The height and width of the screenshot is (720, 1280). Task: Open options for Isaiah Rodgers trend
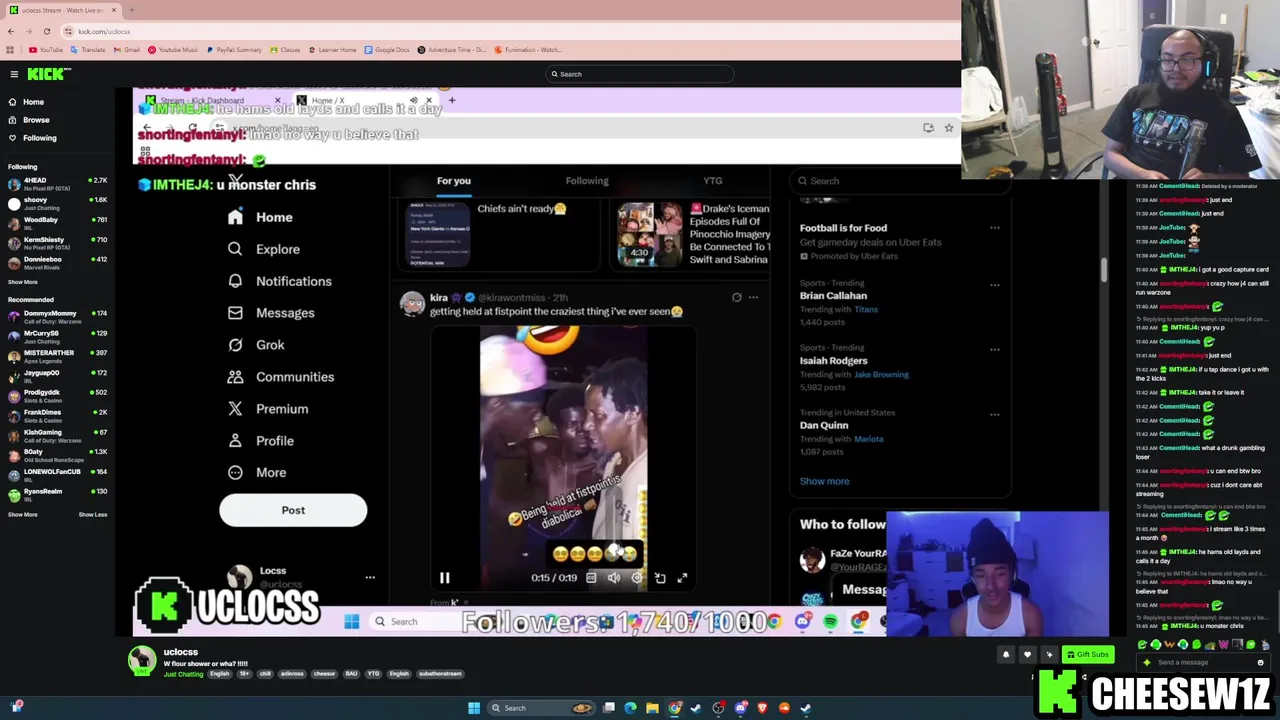click(994, 350)
